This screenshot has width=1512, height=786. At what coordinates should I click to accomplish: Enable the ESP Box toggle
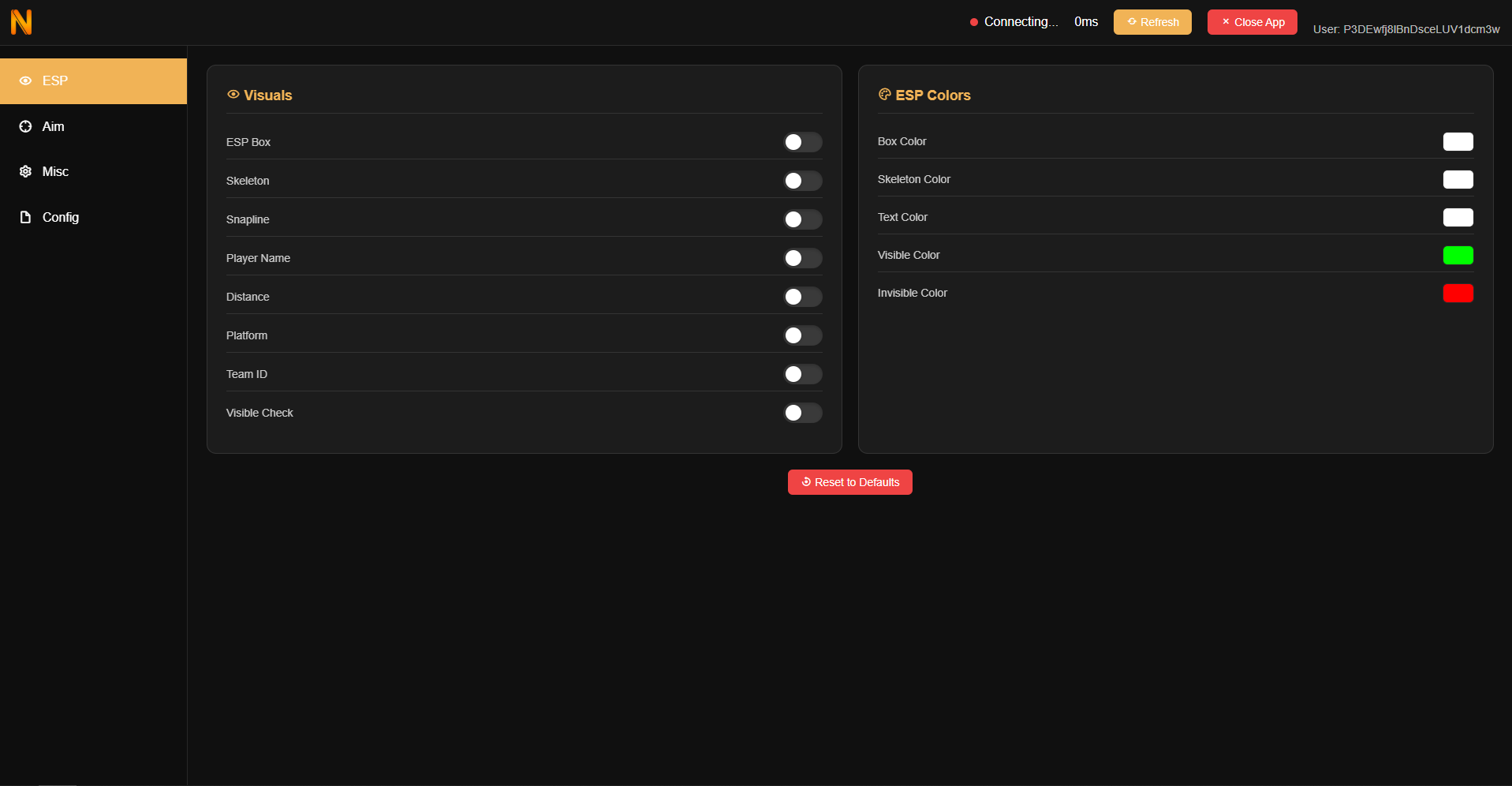[802, 142]
